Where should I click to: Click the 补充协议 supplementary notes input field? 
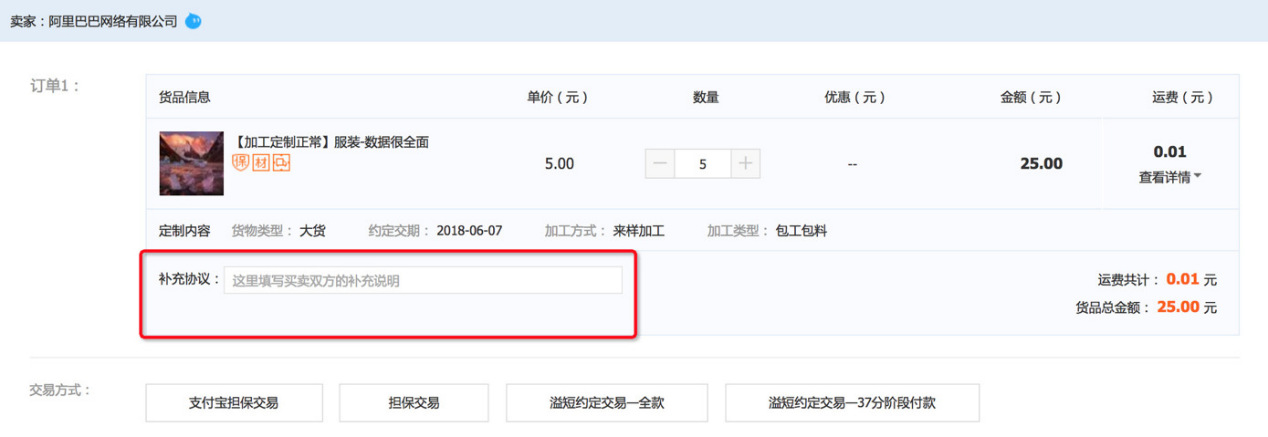[423, 281]
